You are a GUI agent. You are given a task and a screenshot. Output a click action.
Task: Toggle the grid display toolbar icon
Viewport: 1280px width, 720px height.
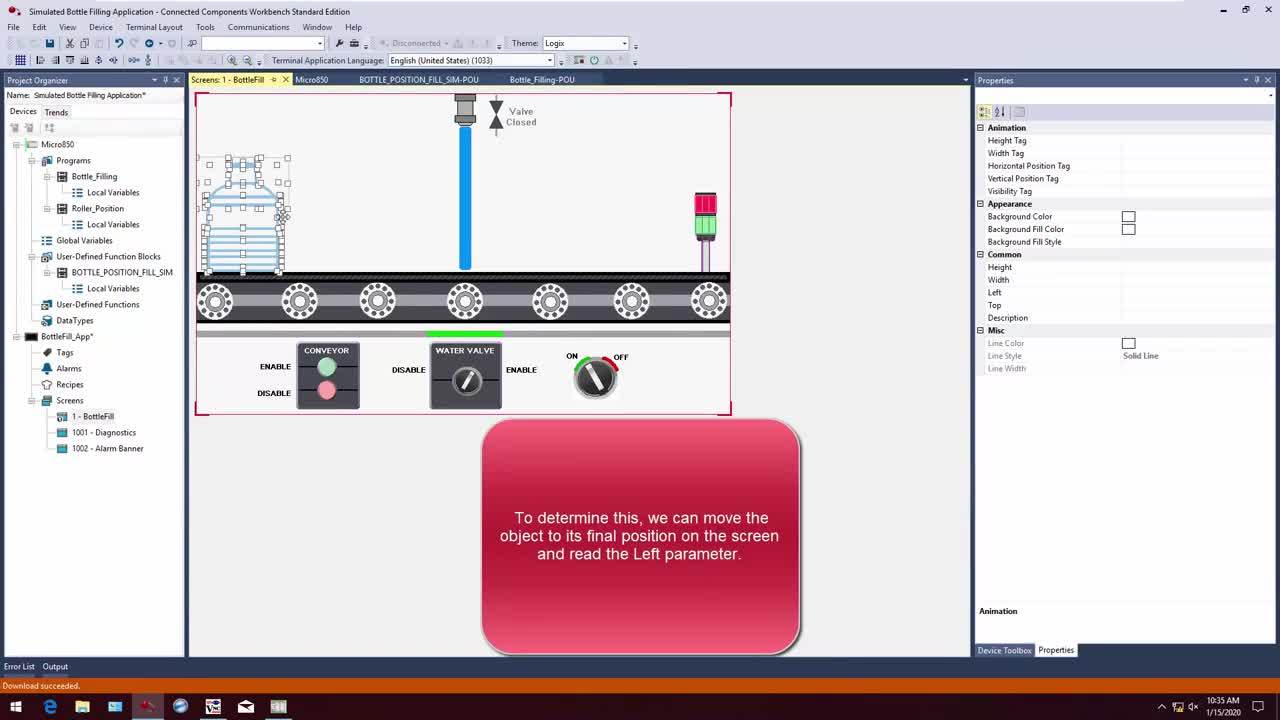[20, 61]
